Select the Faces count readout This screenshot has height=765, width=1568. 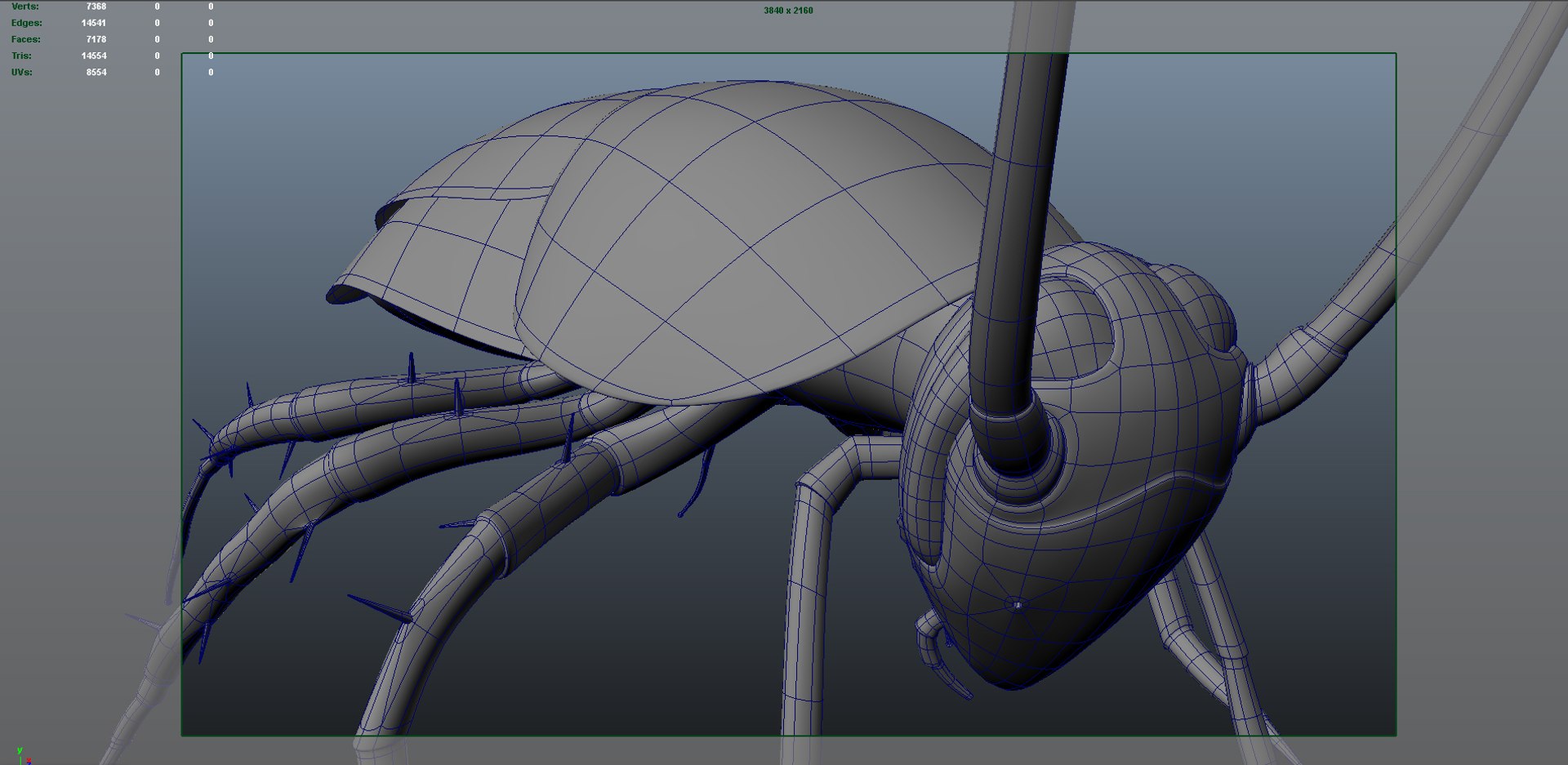pos(96,39)
